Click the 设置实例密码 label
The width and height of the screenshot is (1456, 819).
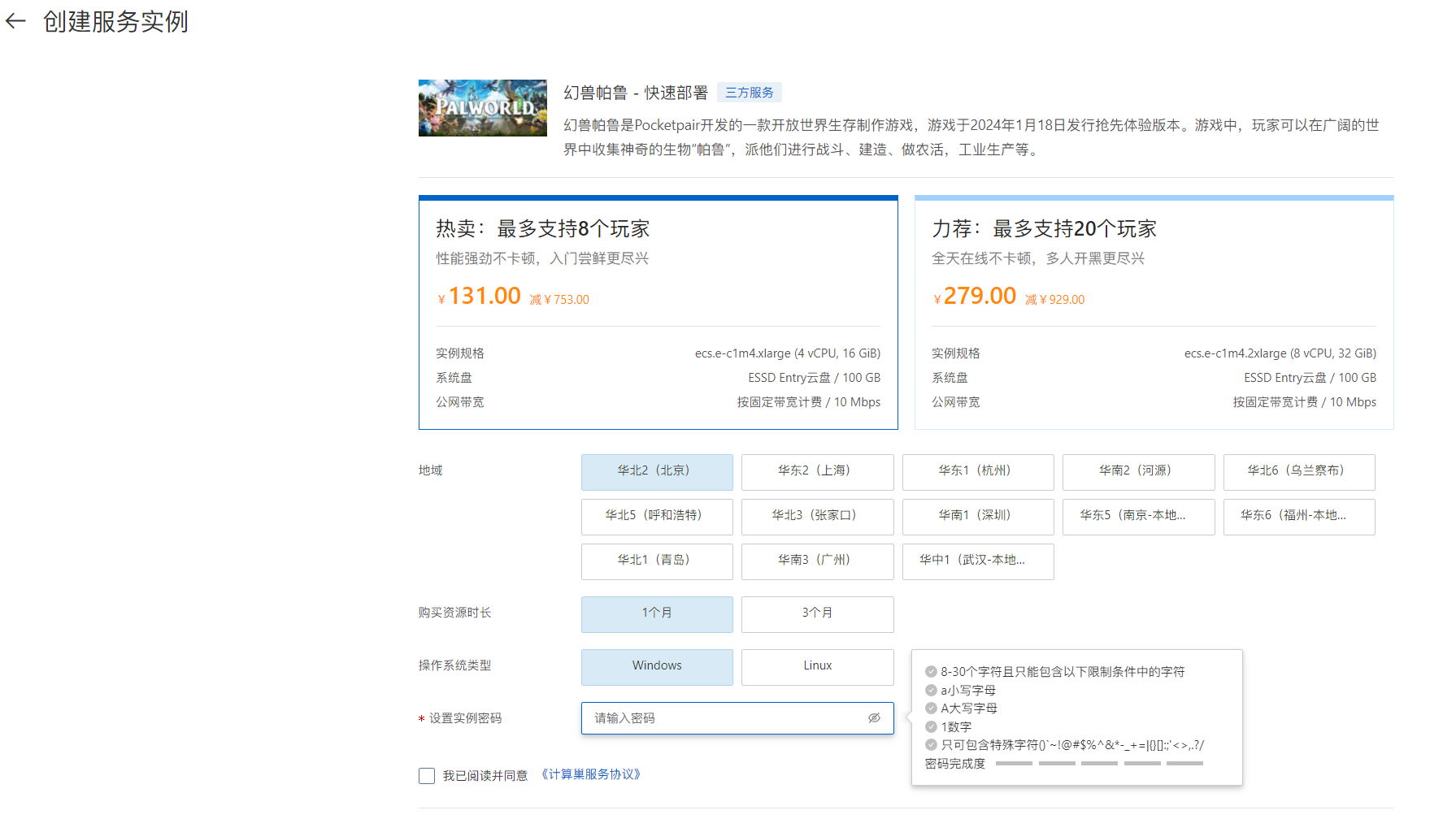[465, 718]
